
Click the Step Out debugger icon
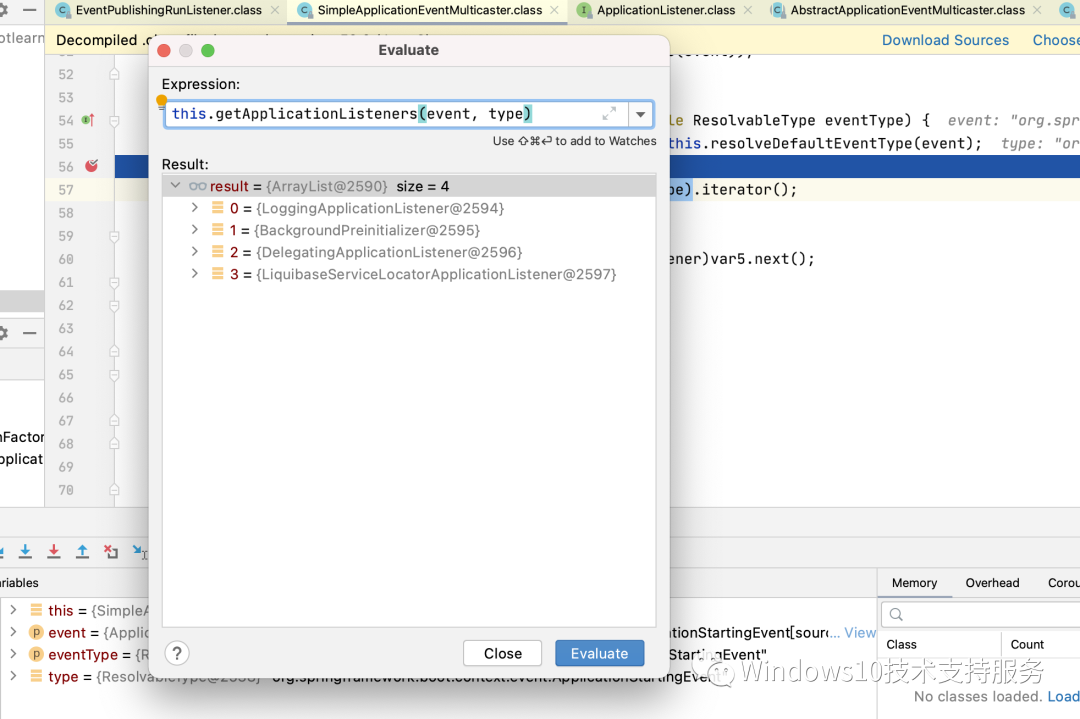pos(82,551)
